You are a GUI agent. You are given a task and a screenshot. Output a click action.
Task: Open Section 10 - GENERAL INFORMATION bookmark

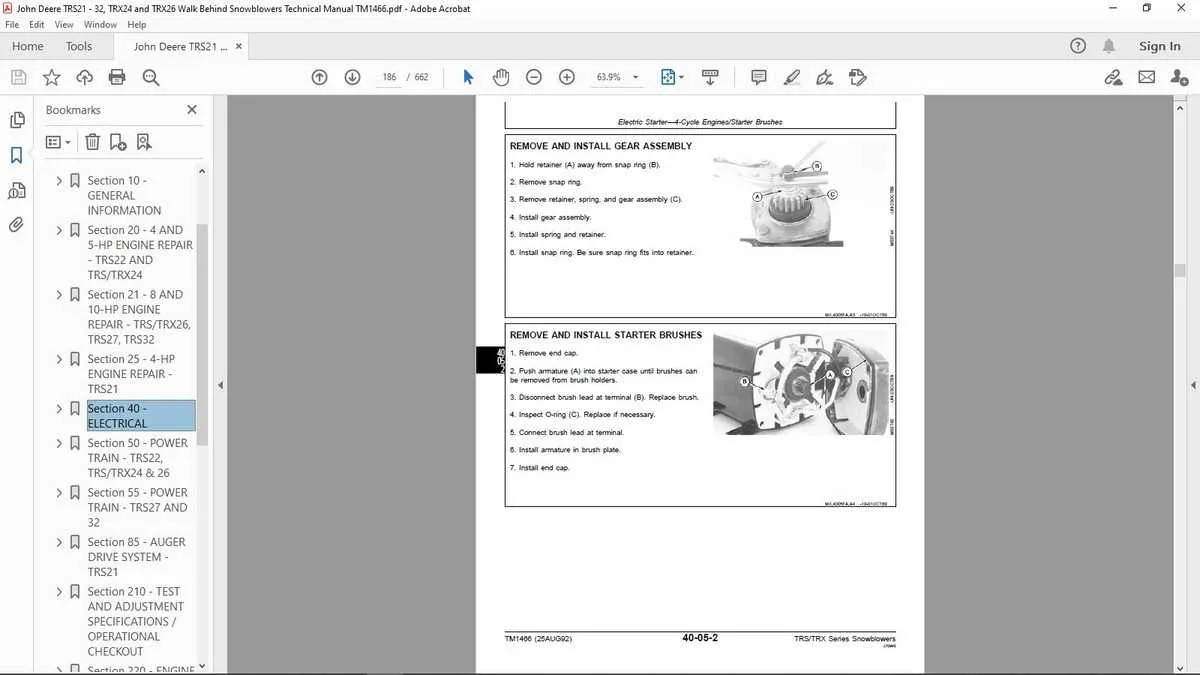tap(124, 196)
